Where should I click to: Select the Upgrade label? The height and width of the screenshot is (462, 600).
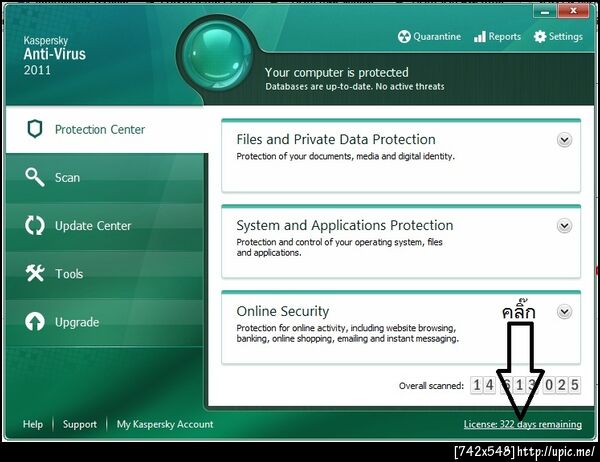coord(77,322)
